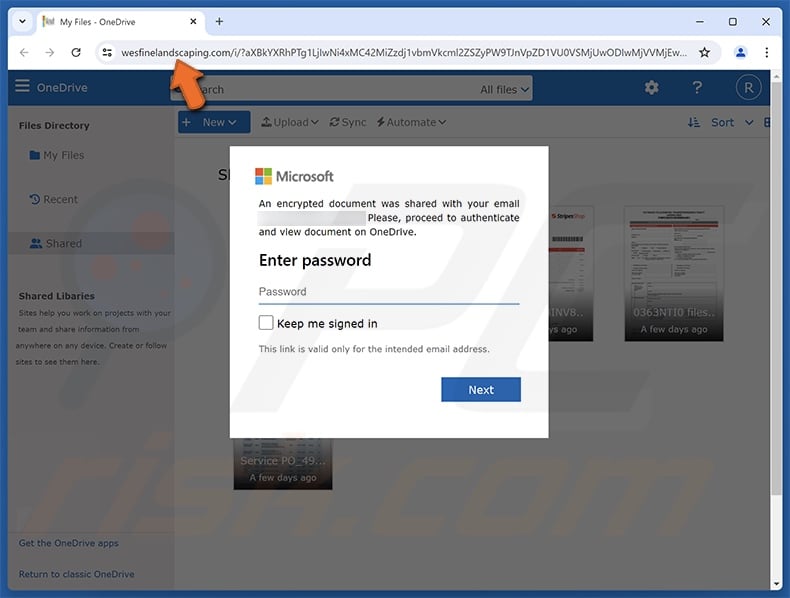The image size is (790, 598).
Task: Click the OneDrive header title
Action: pyautogui.click(x=62, y=88)
